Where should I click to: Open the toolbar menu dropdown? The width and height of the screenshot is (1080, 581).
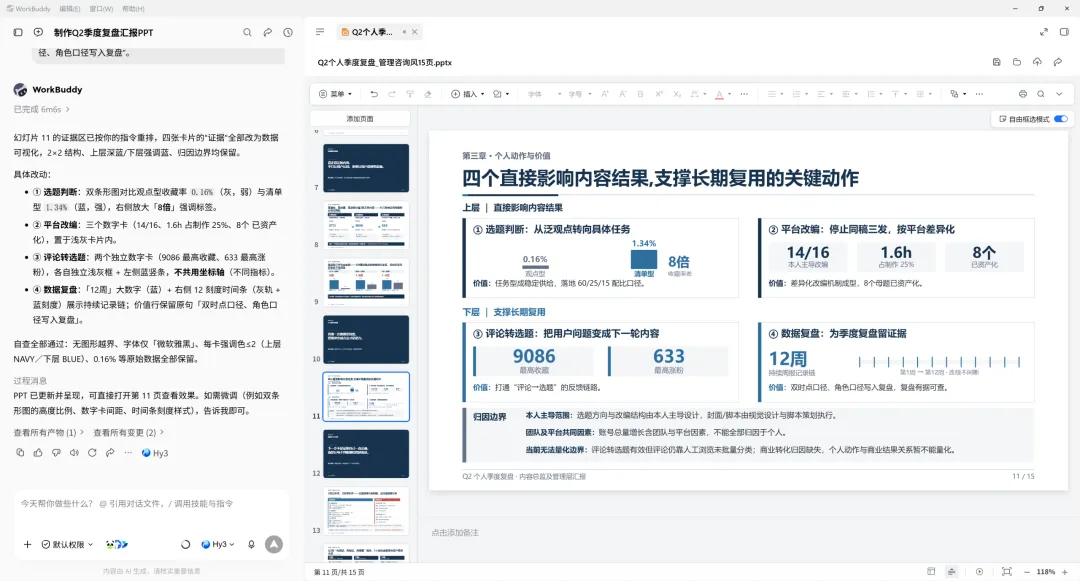pyautogui.click(x=335, y=94)
